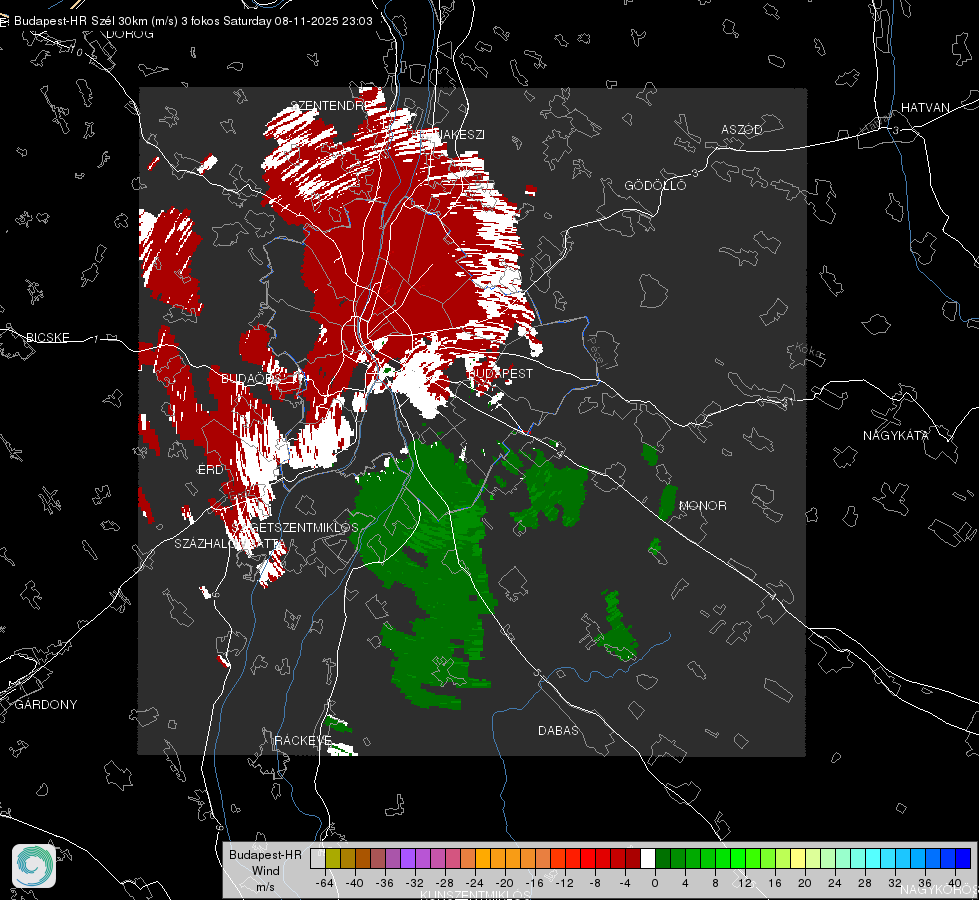Click the '-28' legend scale value
Screen dimensions: 979x900
click(x=445, y=883)
